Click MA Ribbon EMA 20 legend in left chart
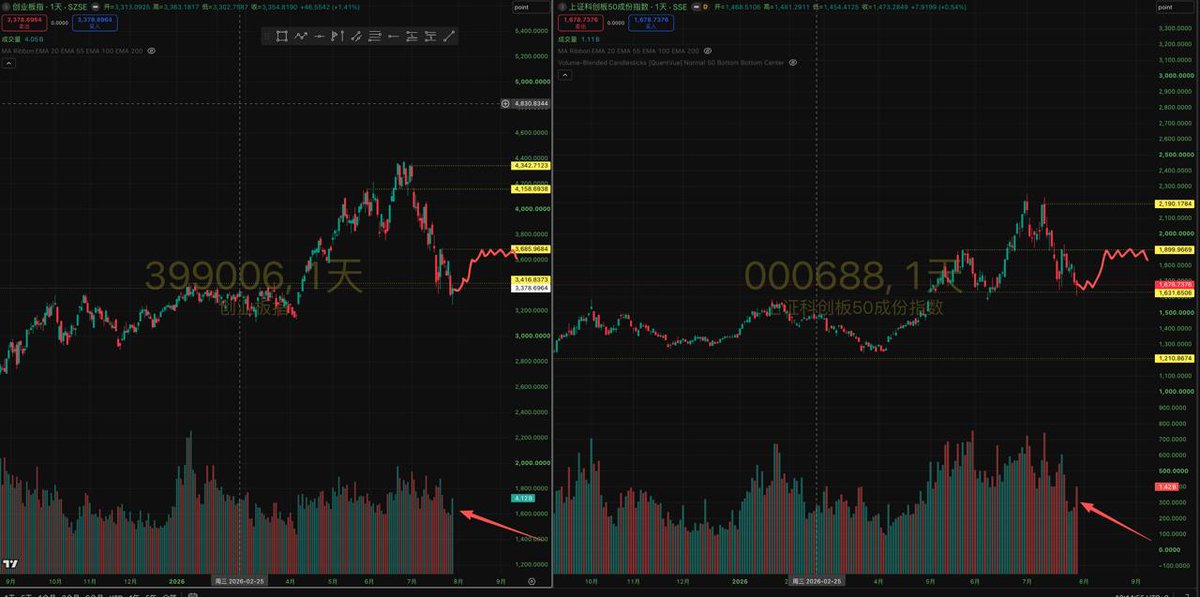Viewport: 1200px width, 597px height. click(x=72, y=49)
